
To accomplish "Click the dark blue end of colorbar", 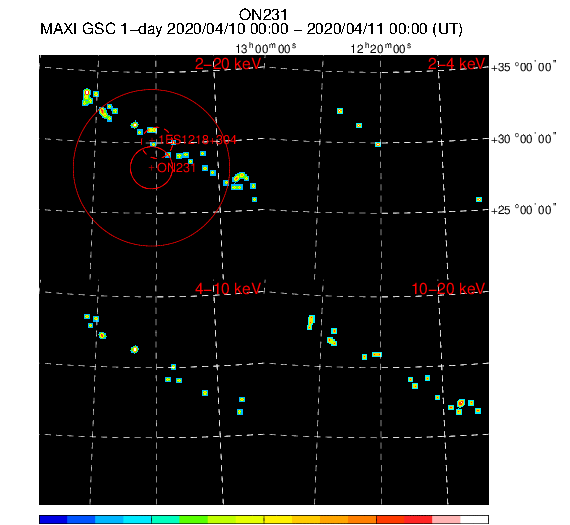I will pos(53,519).
